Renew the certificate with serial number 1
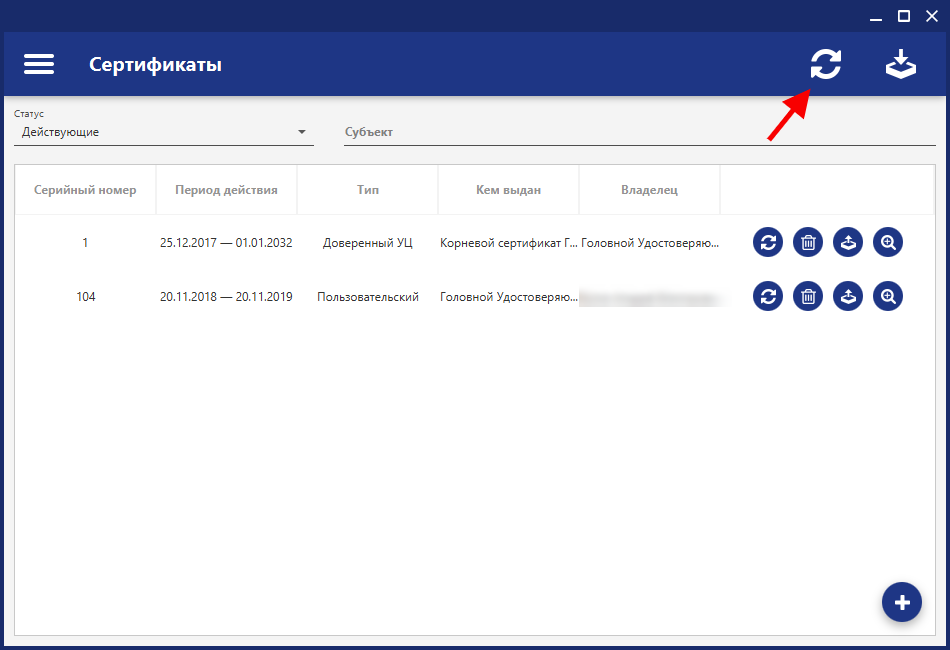The width and height of the screenshot is (950, 650). pyautogui.click(x=768, y=242)
